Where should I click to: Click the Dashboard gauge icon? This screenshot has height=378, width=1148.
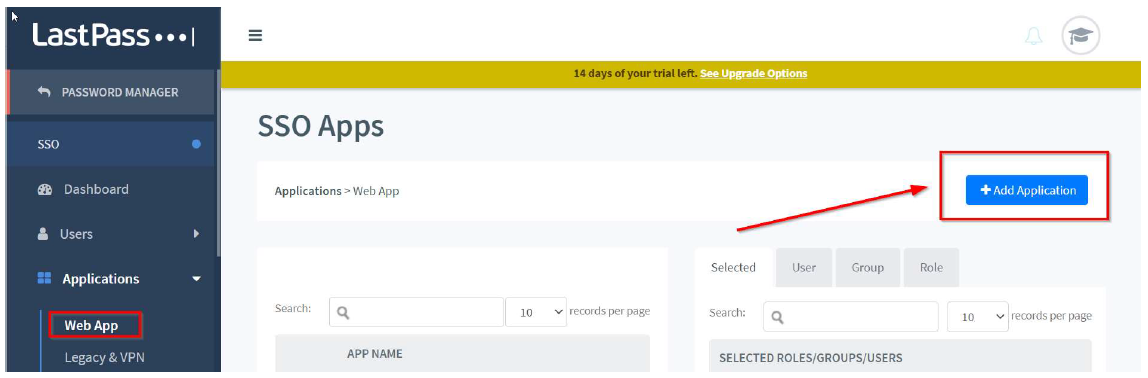coord(45,190)
